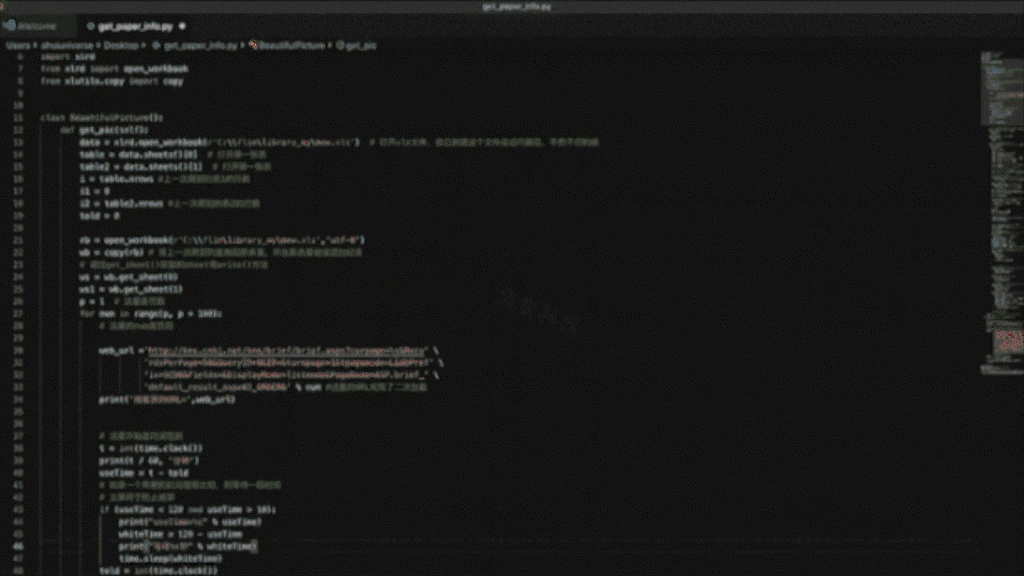Click the 'def get_pic(self):' line
1024x576 pixels.
tap(104, 130)
